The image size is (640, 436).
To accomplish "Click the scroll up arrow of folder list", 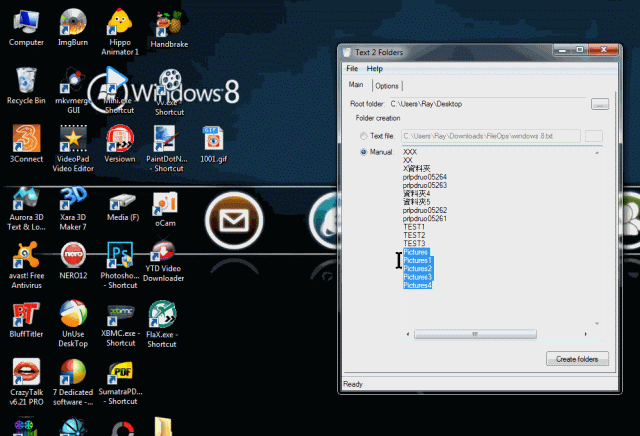I will click(x=597, y=153).
